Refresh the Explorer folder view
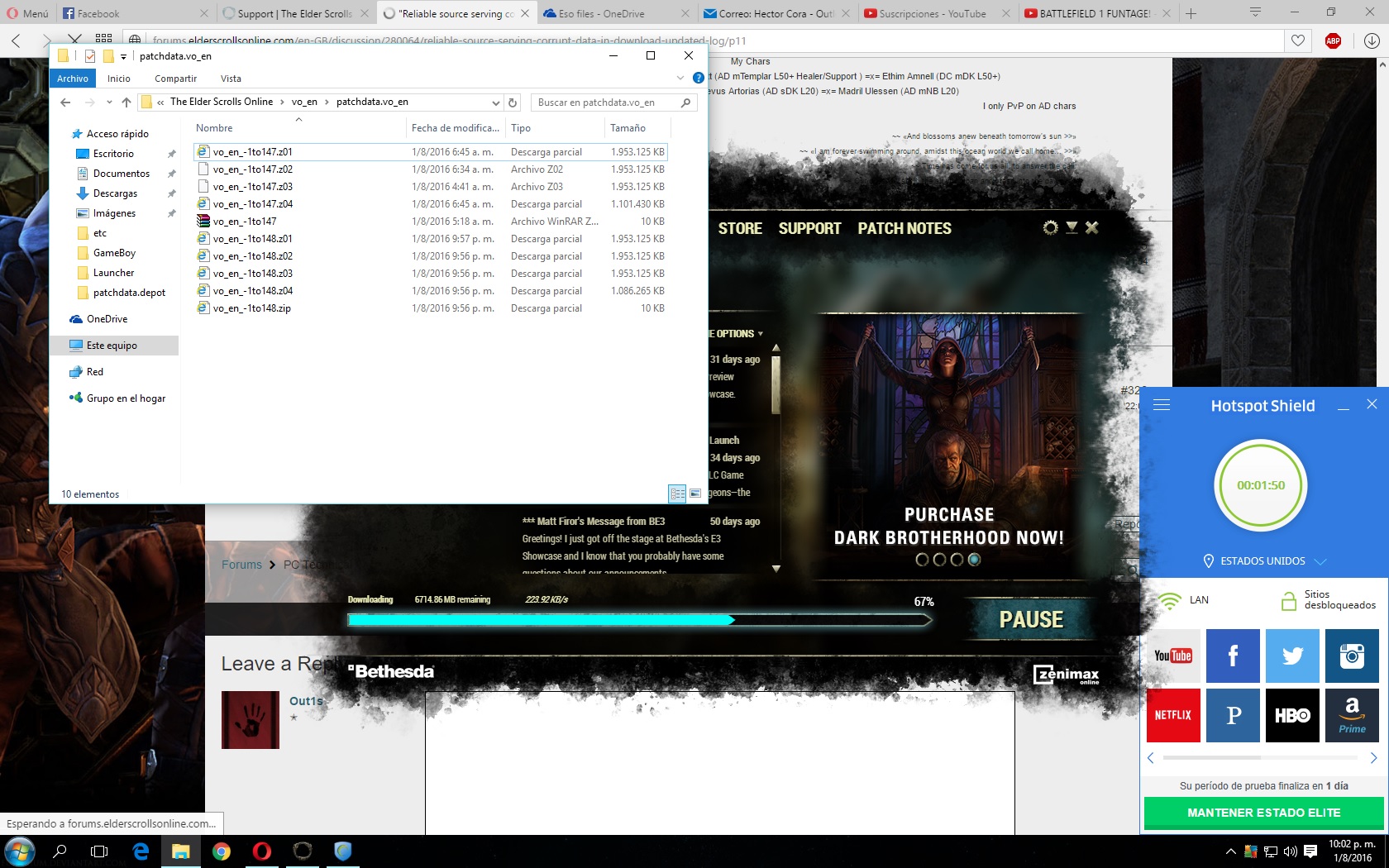This screenshot has height=868, width=1389. click(x=513, y=103)
